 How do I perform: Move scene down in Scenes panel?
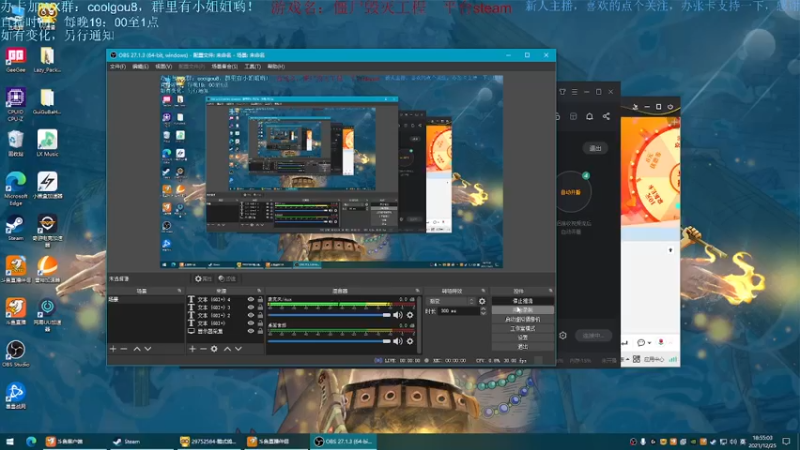coord(148,349)
